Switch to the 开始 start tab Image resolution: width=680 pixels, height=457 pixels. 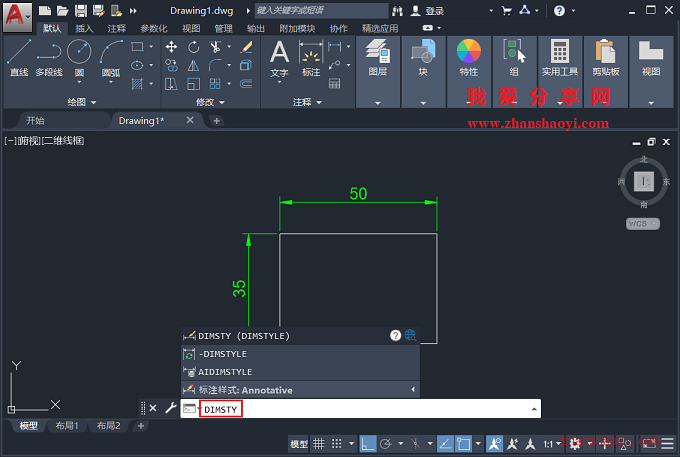(35, 121)
